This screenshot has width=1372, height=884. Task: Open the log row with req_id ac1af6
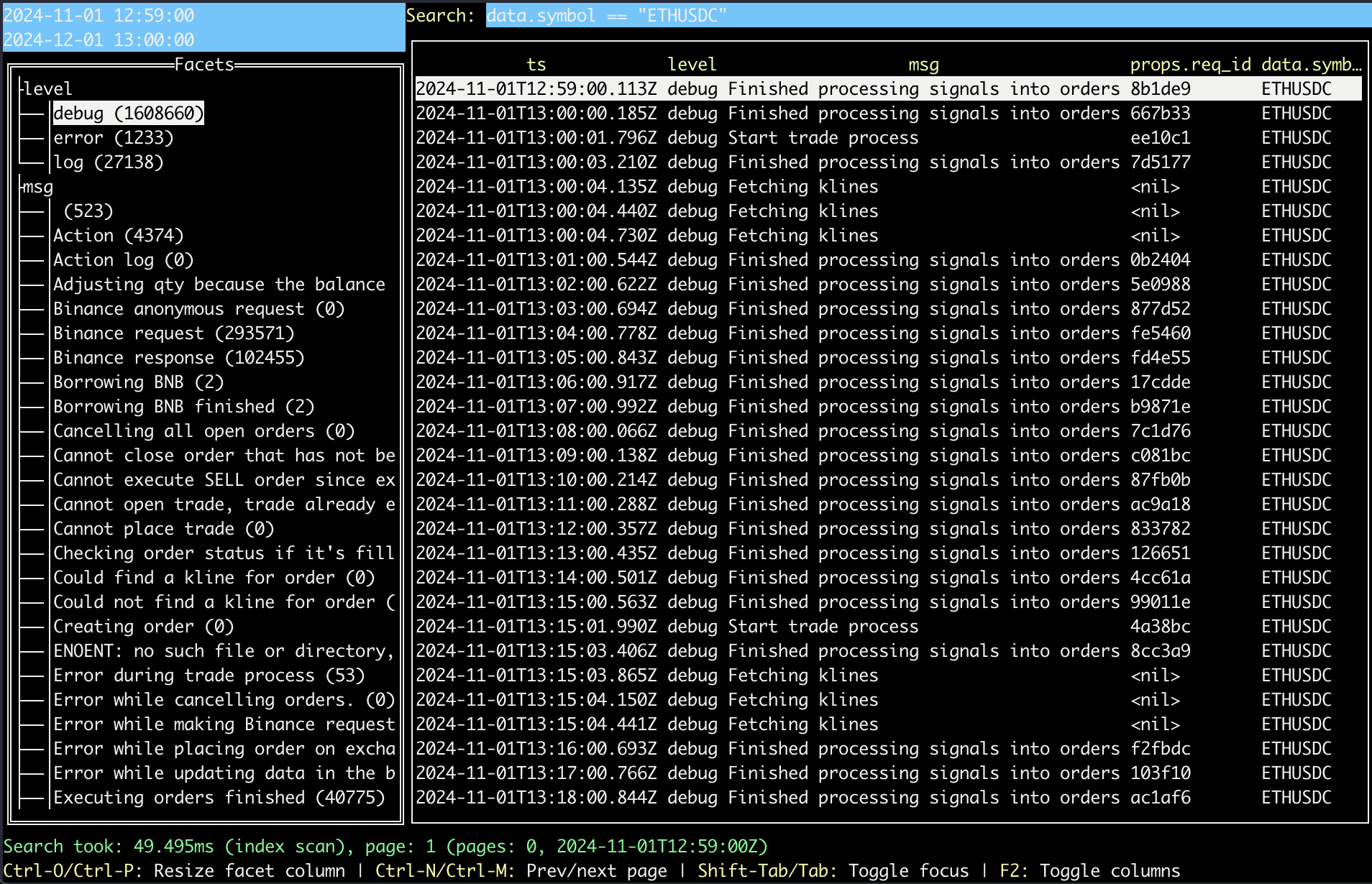[x=887, y=797]
